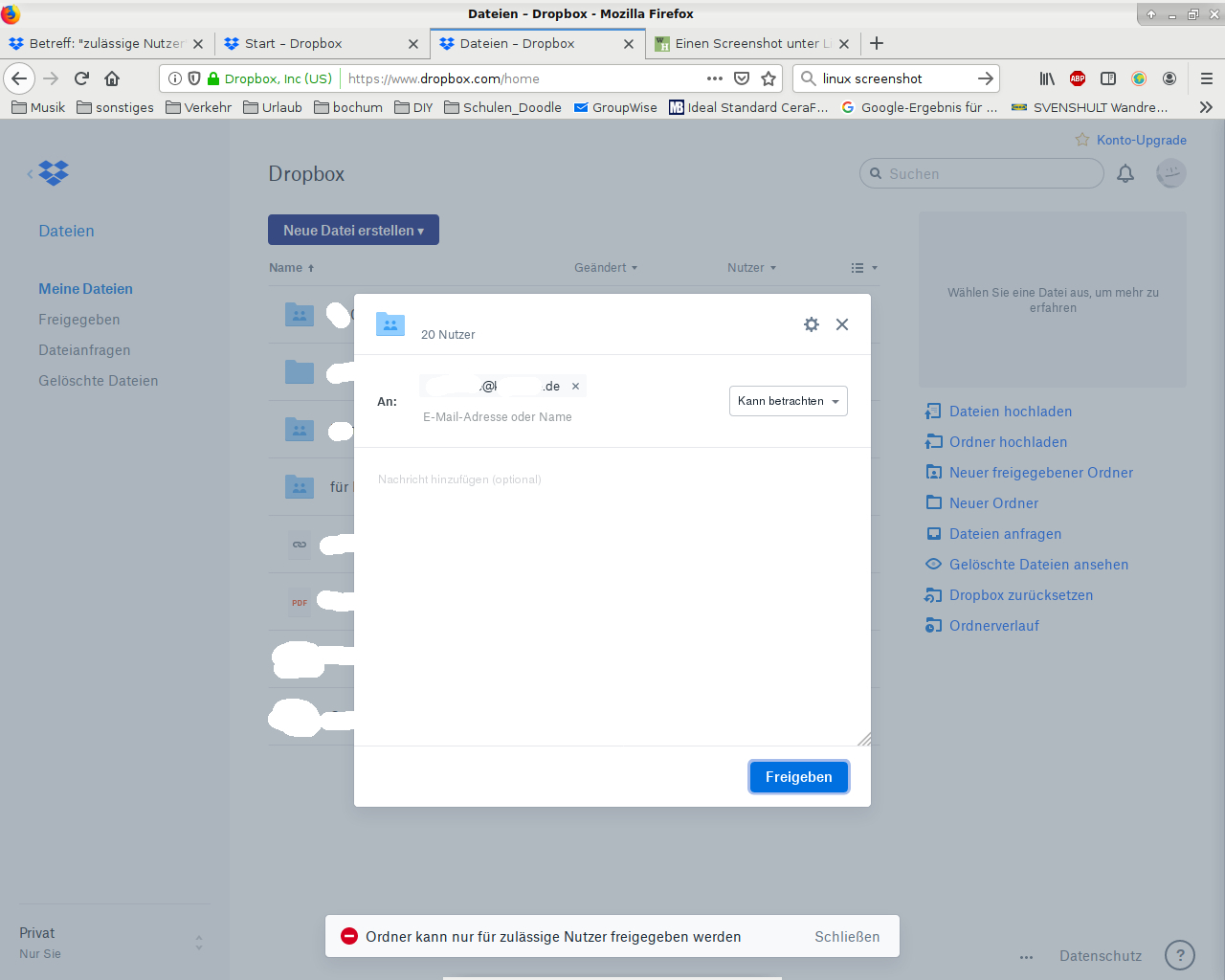
Task: Show more bookmarks chevron
Action: point(1206,107)
